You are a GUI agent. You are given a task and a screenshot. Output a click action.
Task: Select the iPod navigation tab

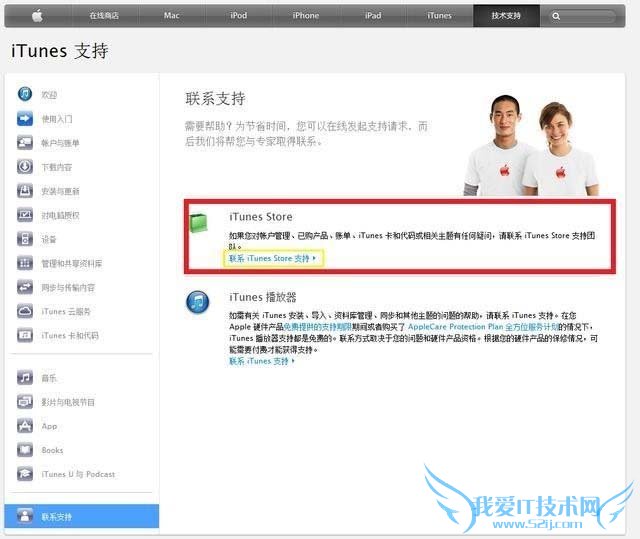click(238, 16)
